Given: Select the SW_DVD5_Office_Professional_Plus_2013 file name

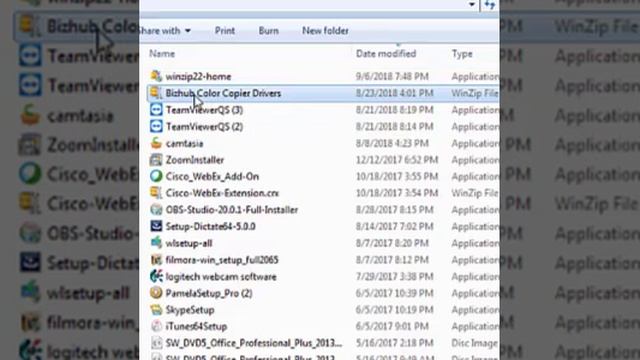Looking at the screenshot, I should tap(253, 343).
